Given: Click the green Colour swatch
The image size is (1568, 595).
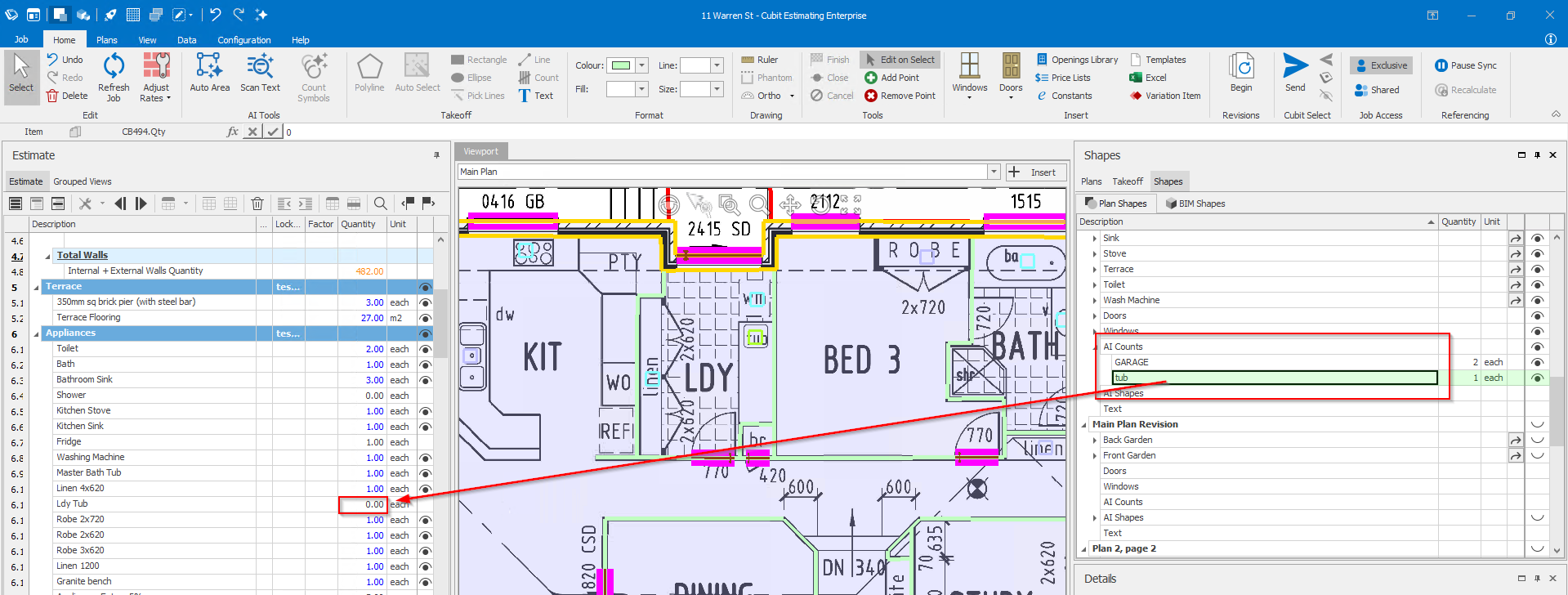Looking at the screenshot, I should pos(621,65).
